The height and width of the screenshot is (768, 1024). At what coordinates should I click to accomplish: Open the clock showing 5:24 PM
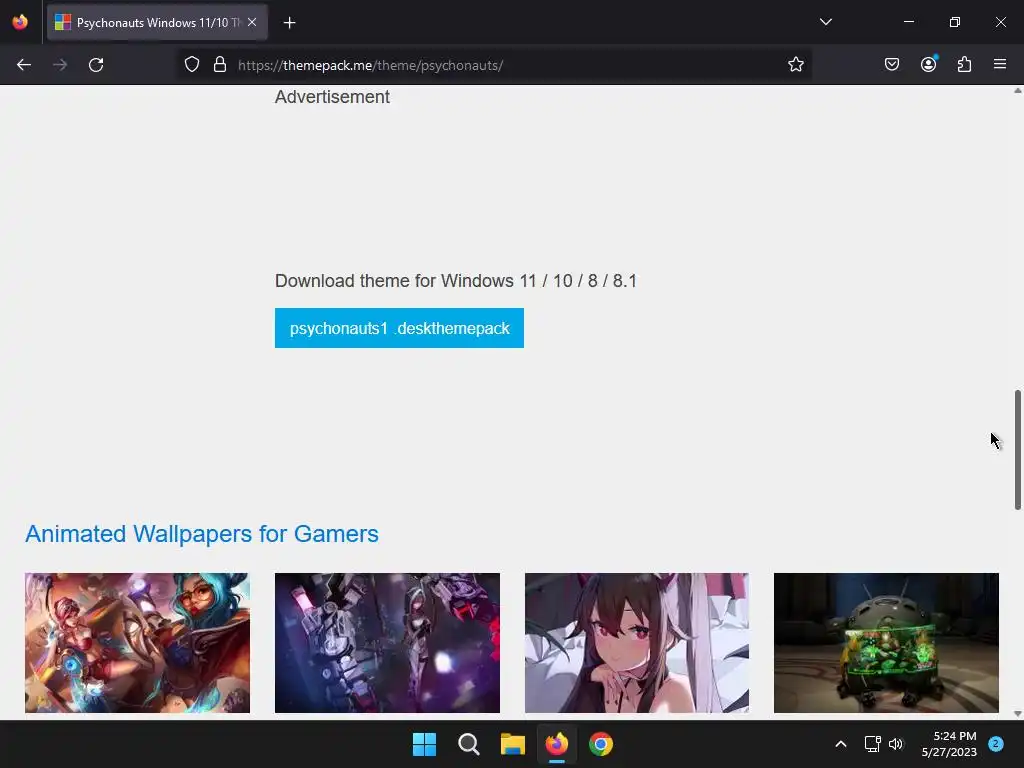pyautogui.click(x=949, y=744)
